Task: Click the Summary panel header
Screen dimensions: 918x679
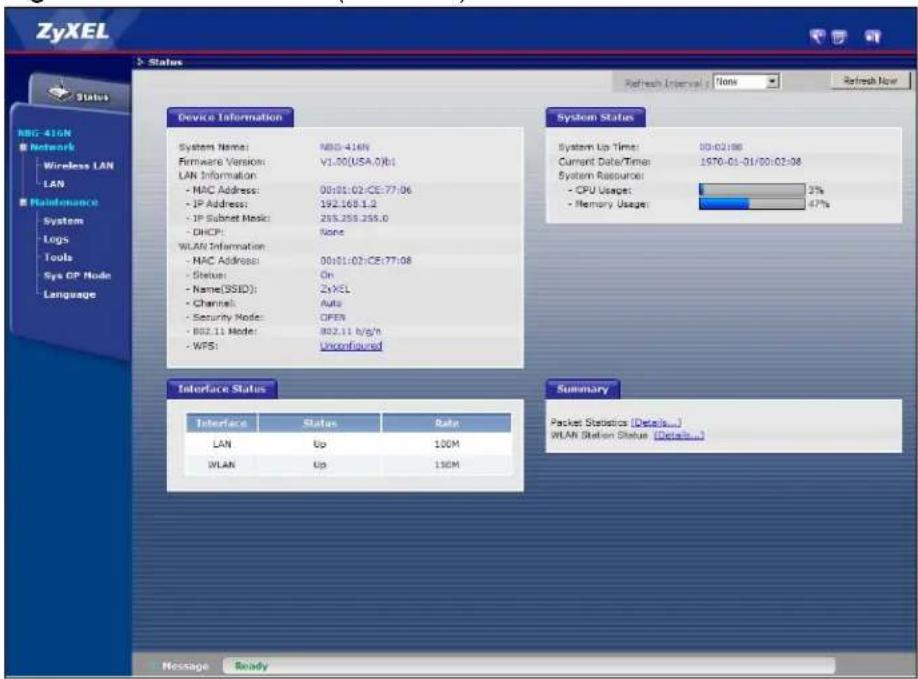Action: (583, 389)
